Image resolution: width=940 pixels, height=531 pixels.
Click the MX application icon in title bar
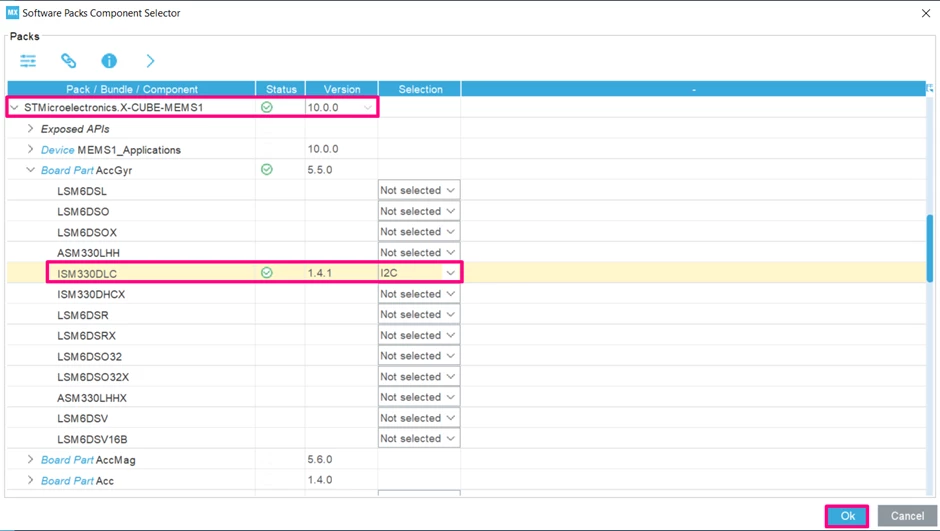[12, 13]
